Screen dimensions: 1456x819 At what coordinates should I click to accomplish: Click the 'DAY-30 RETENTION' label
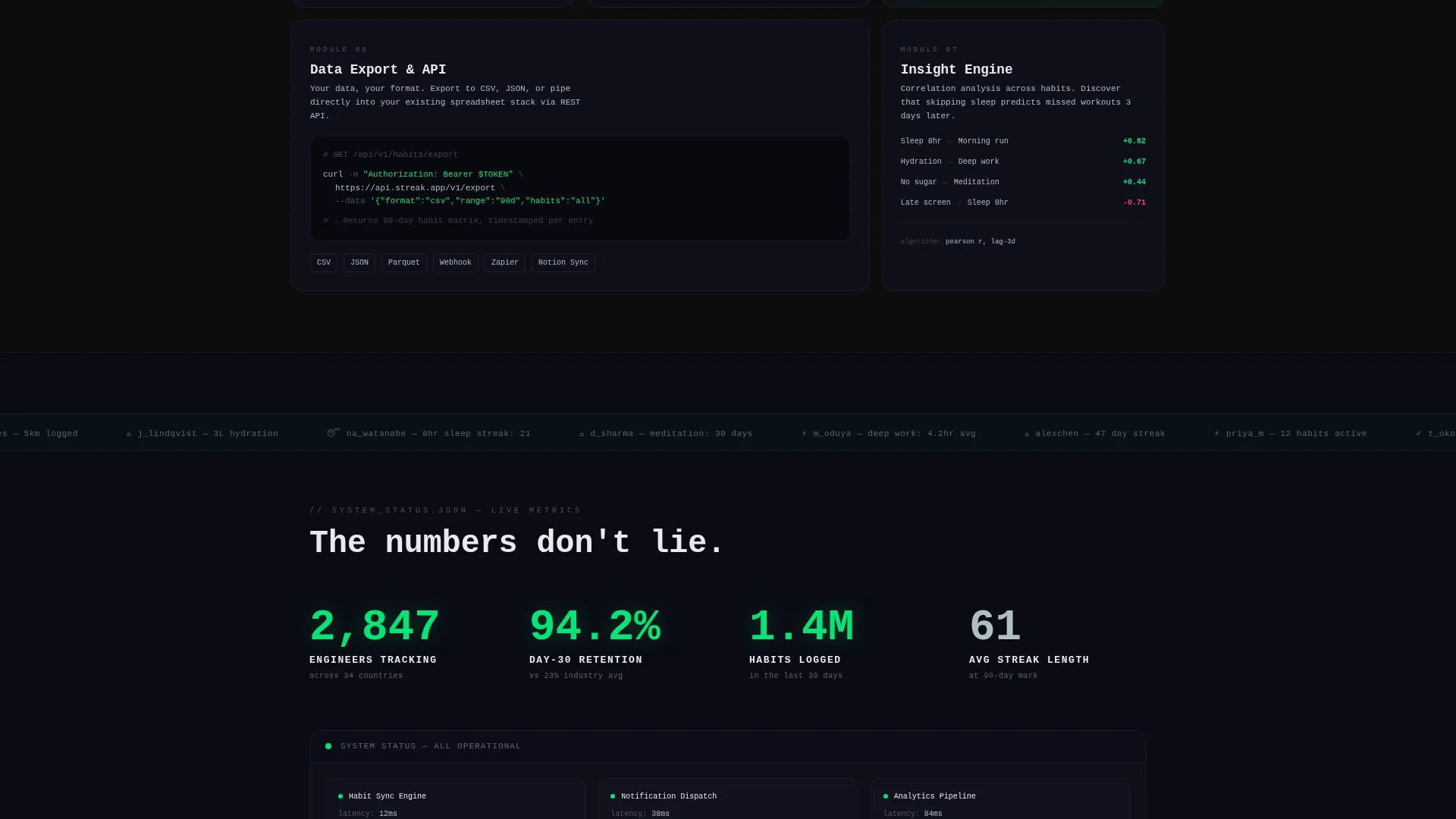click(586, 660)
